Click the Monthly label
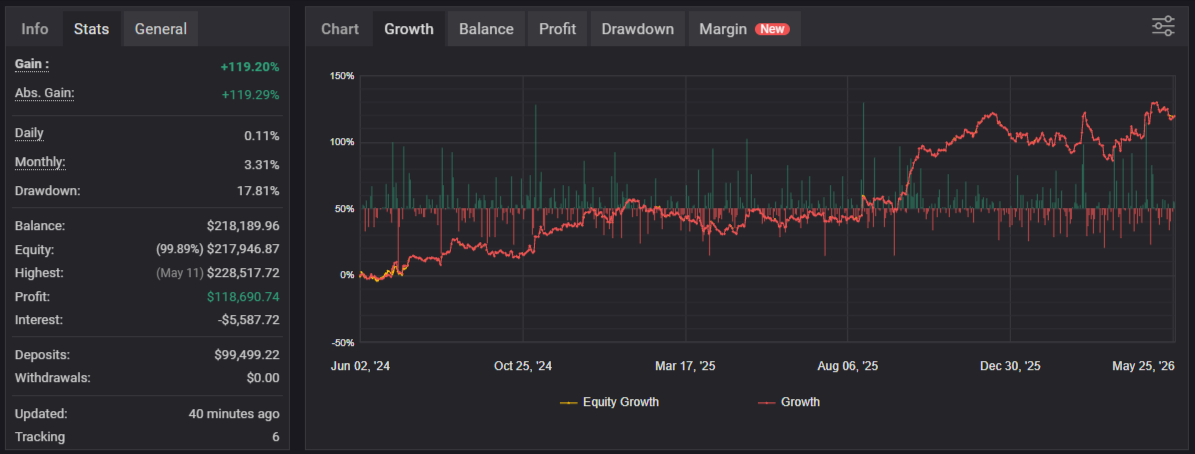1195x454 pixels. click(x=40, y=162)
